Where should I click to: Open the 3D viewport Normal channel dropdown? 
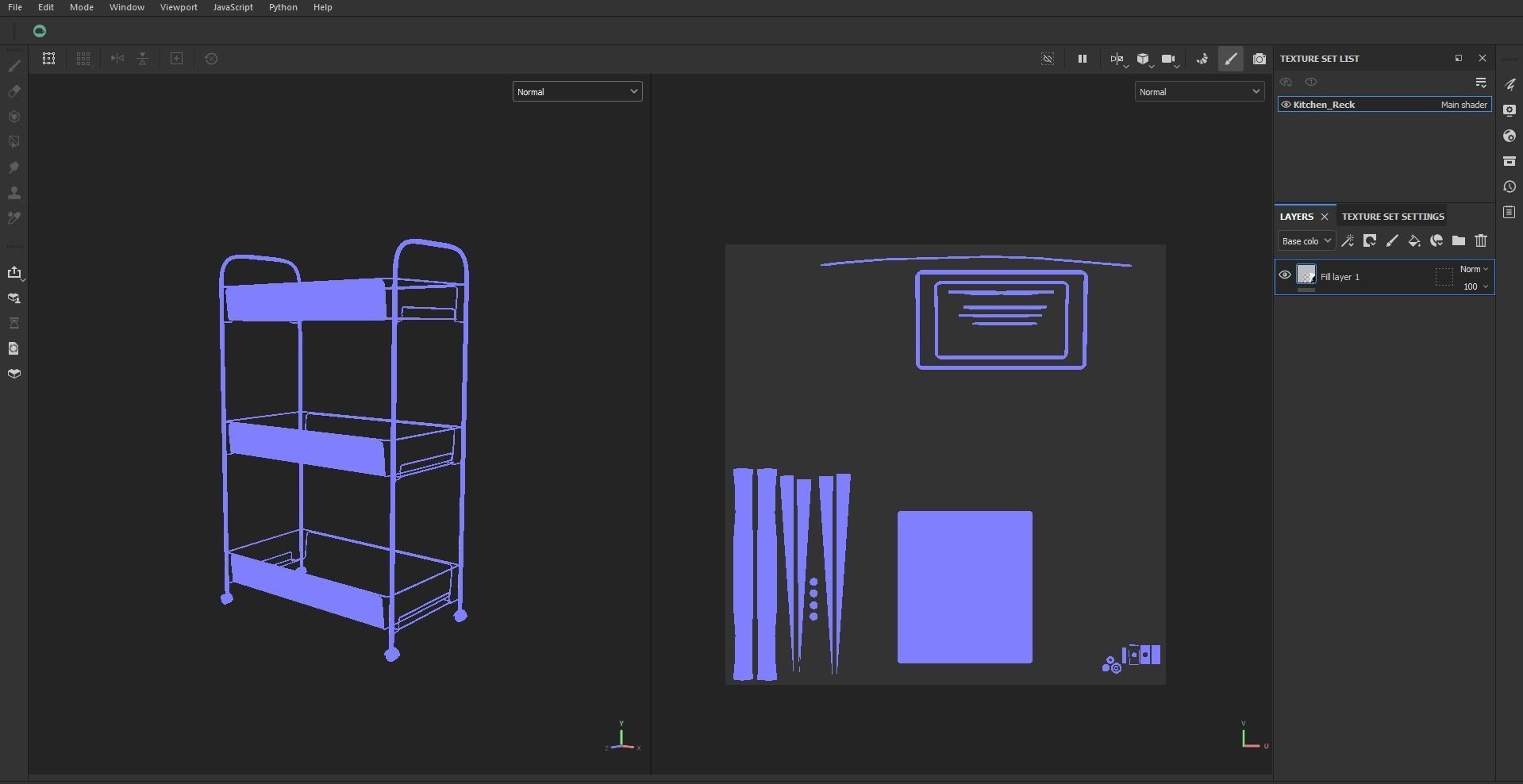[577, 92]
